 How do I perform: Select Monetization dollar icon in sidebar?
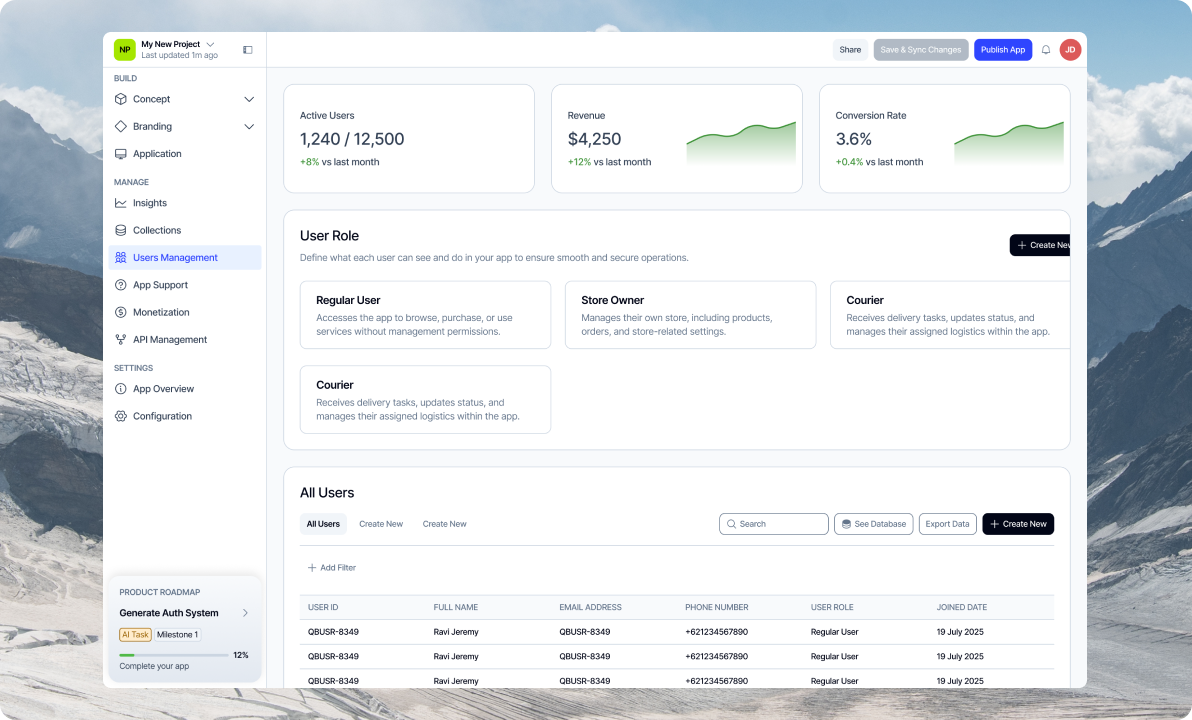[121, 312]
